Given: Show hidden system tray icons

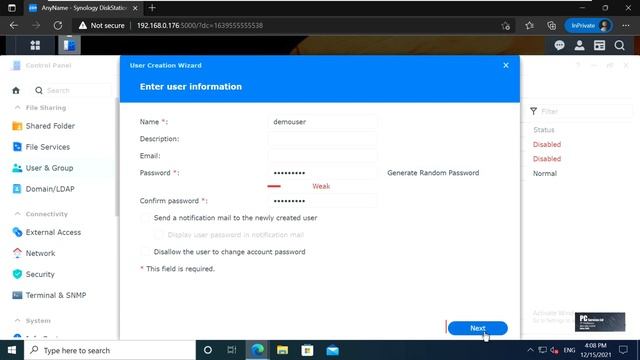Looking at the screenshot, I should [530, 350].
